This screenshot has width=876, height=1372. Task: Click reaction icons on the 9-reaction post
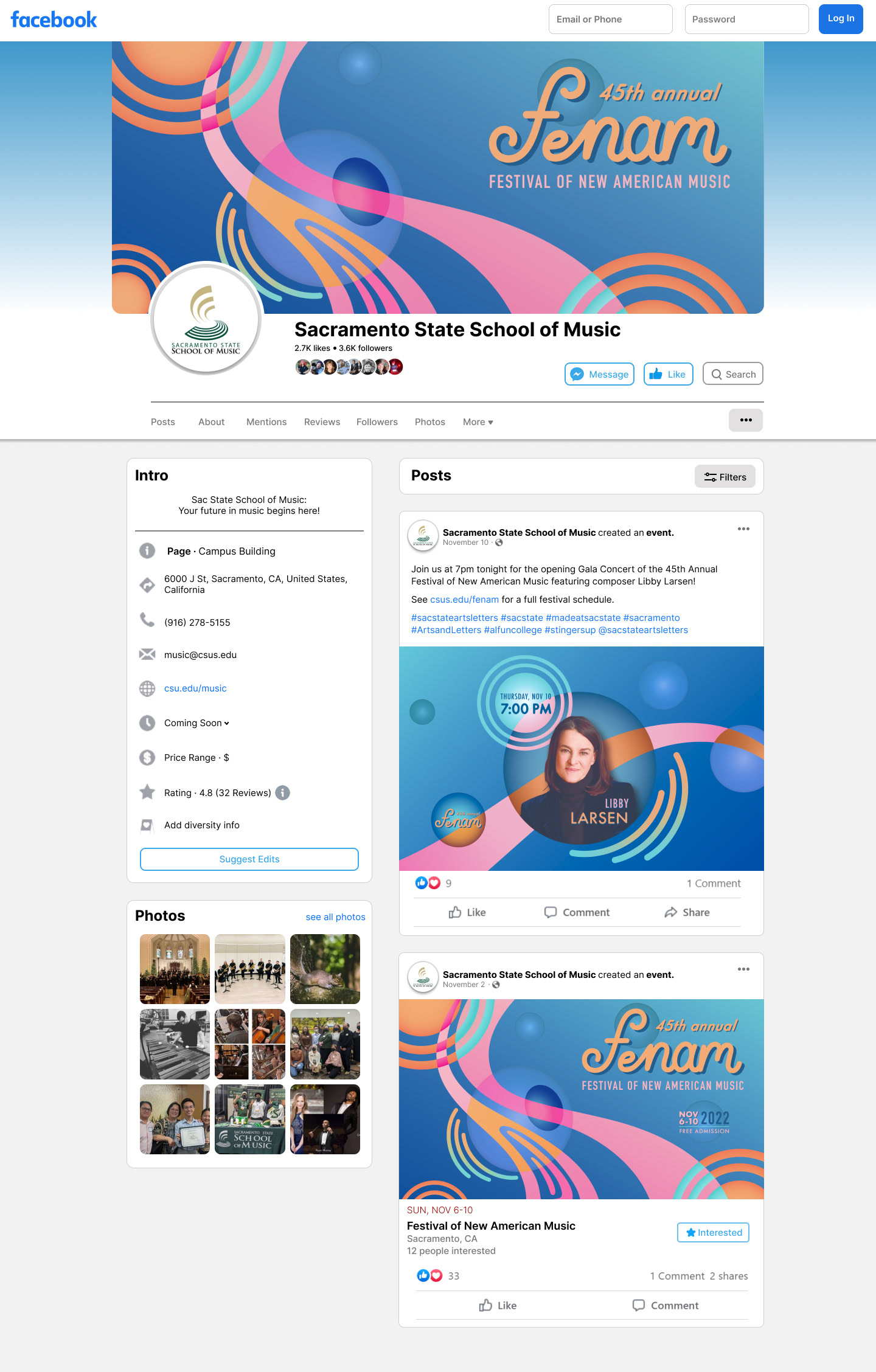pyautogui.click(x=428, y=883)
